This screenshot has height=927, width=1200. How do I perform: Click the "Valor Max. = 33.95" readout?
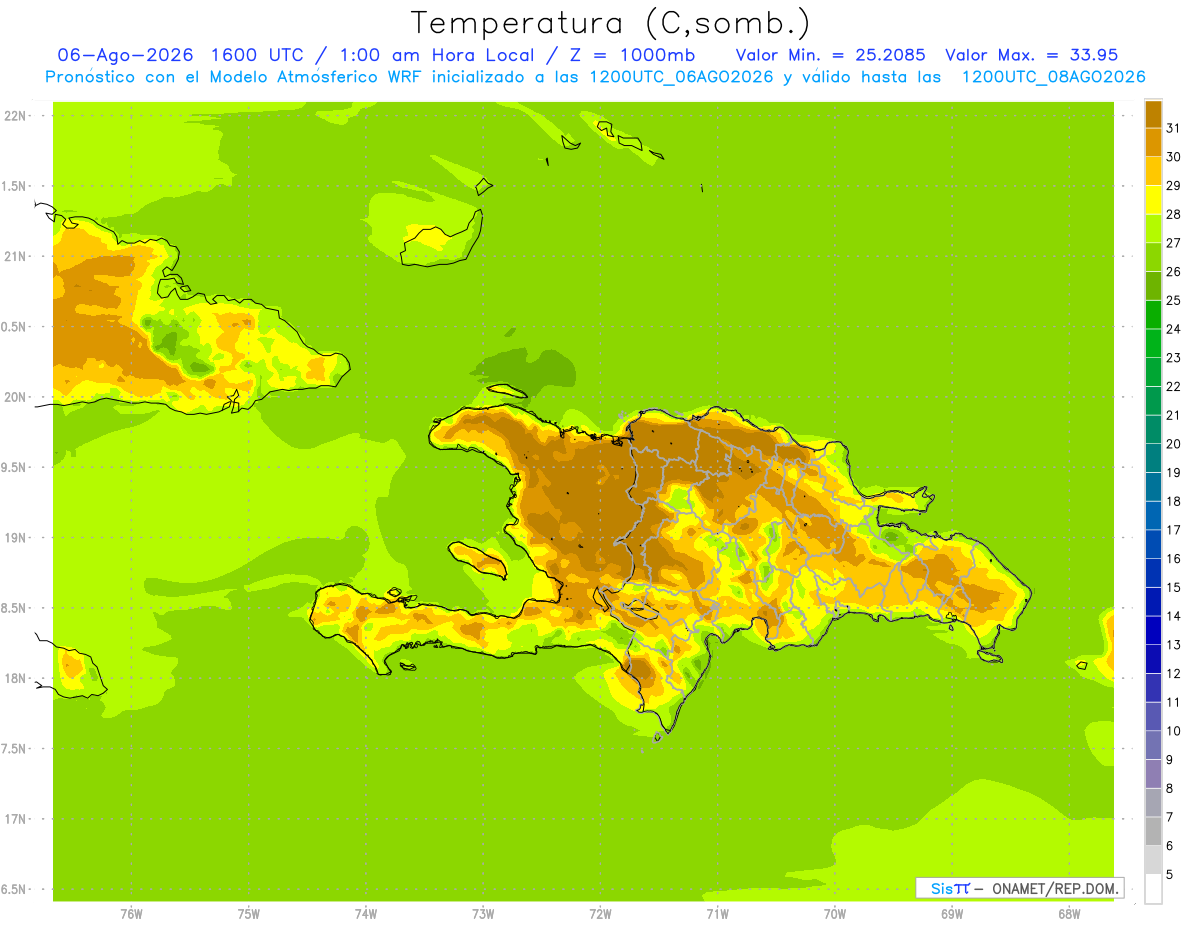[1031, 55]
